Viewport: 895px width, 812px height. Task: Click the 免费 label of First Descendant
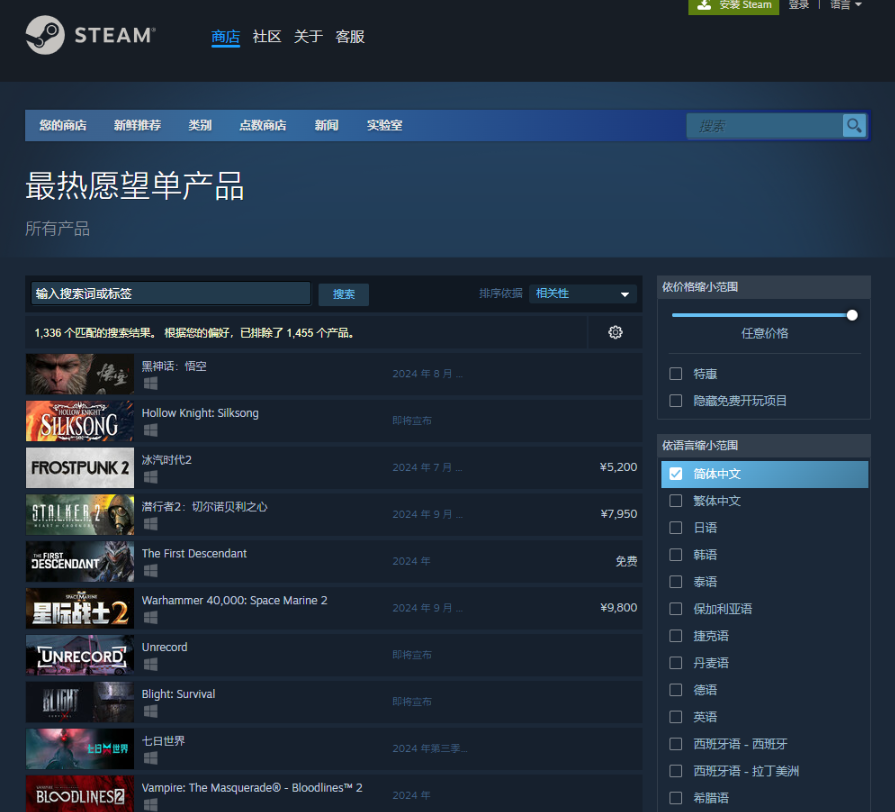(x=626, y=561)
